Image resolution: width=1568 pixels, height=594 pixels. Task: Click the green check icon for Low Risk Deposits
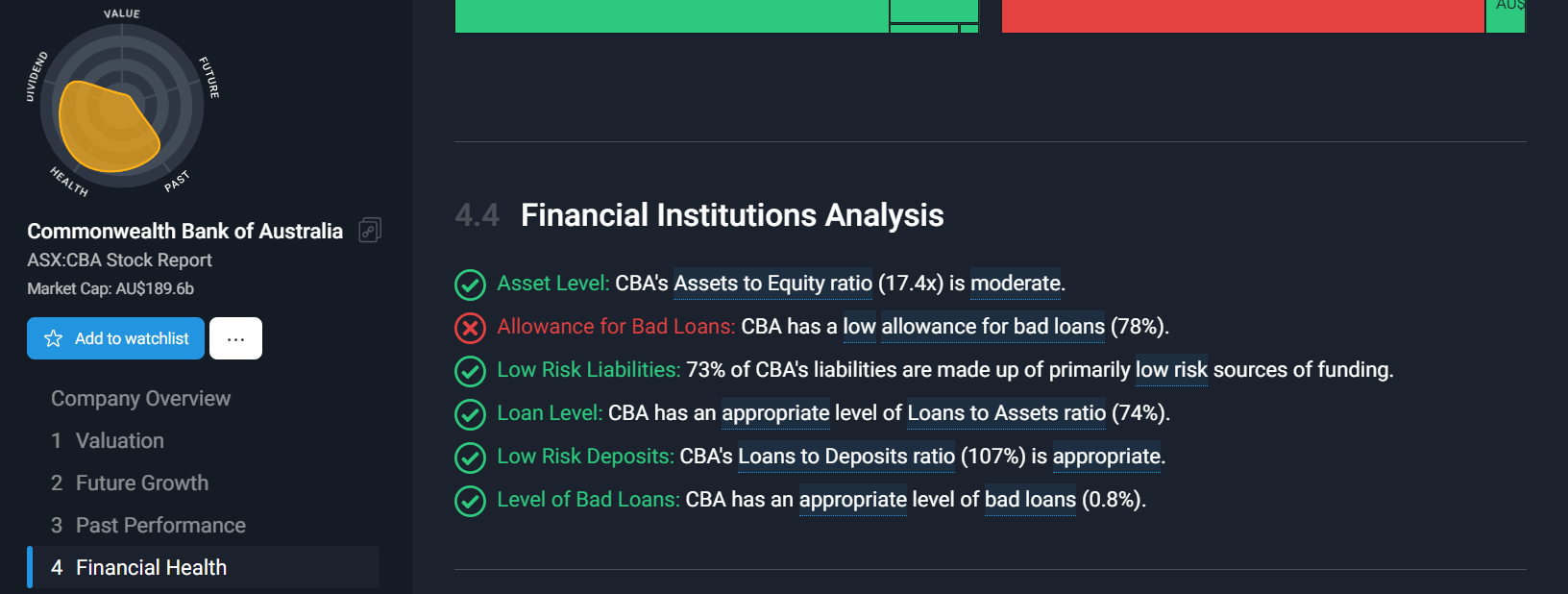tap(470, 458)
